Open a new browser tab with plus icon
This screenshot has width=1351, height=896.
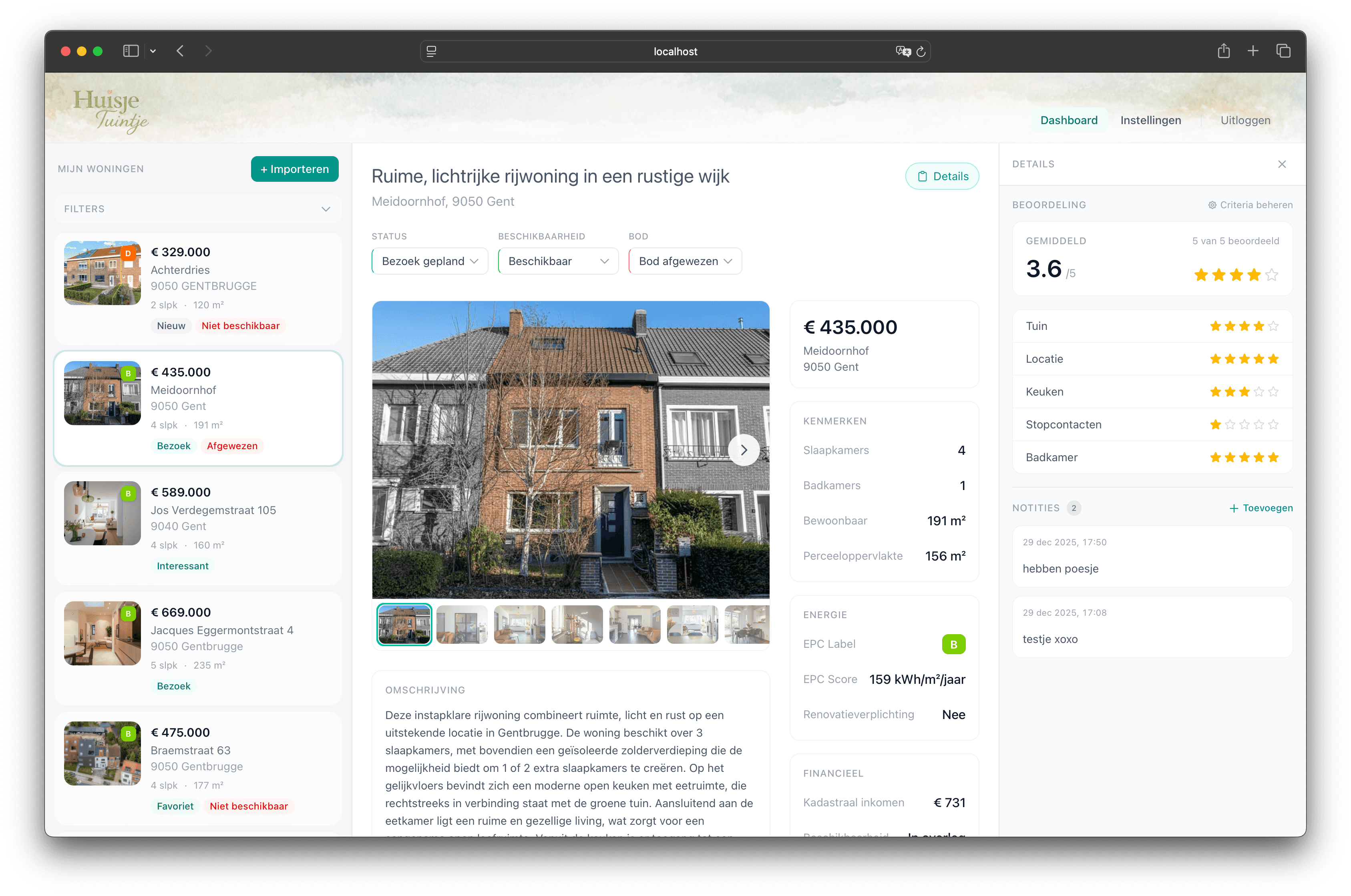[x=1253, y=51]
